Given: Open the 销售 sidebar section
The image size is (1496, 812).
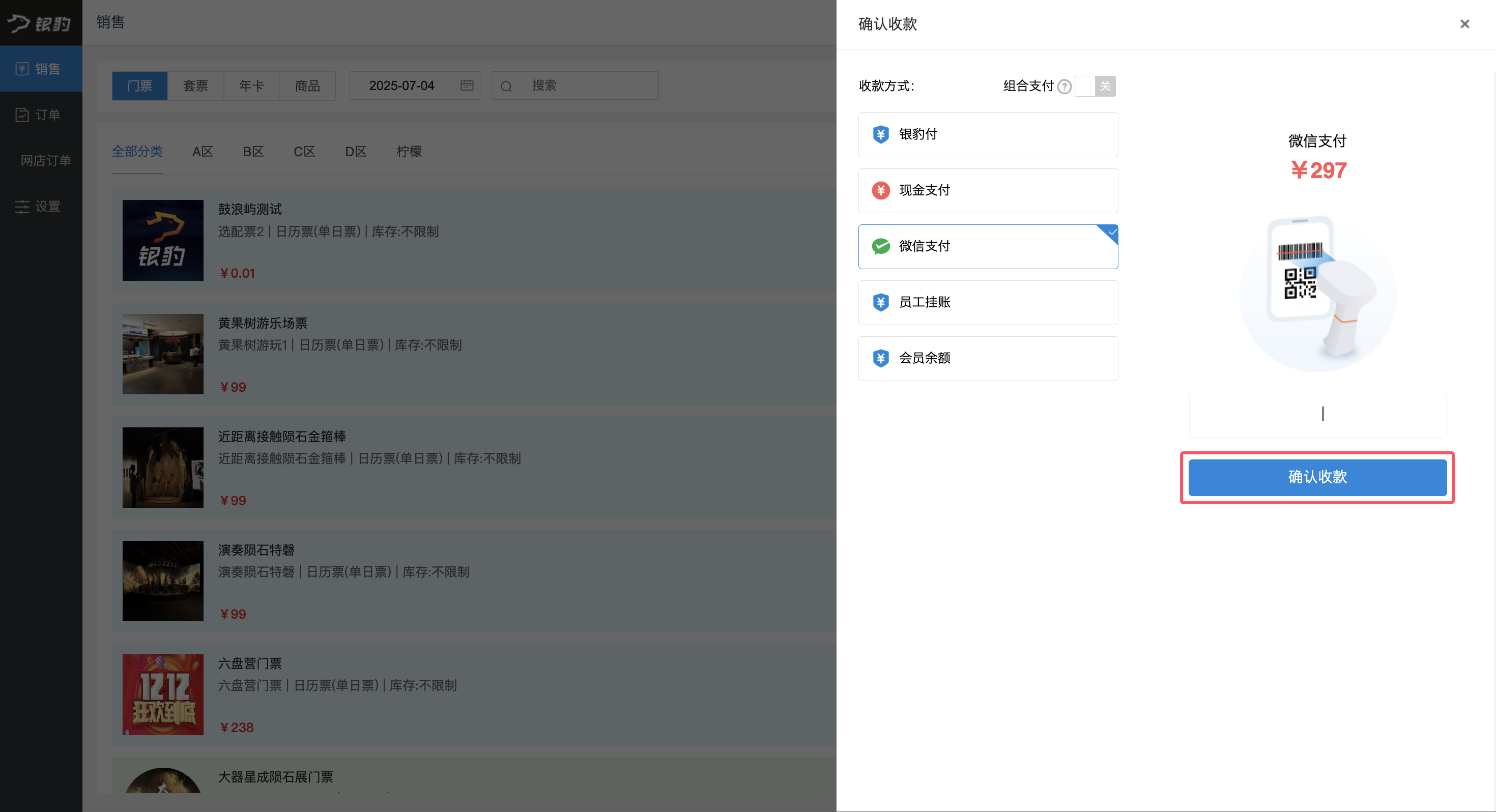Looking at the screenshot, I should (41, 69).
